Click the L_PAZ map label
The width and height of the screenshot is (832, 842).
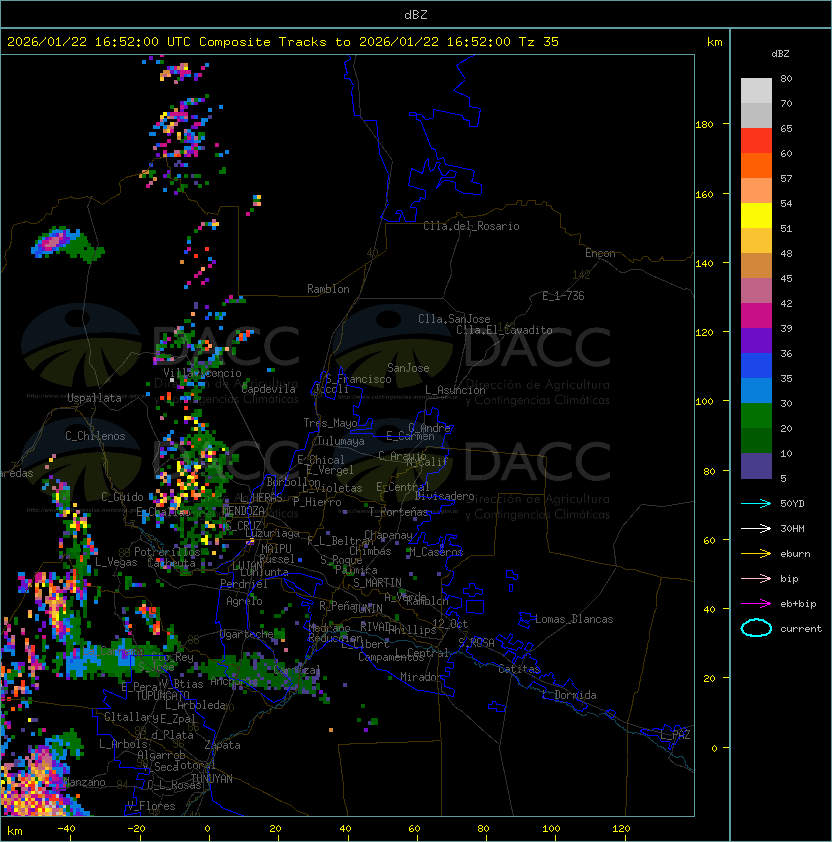pos(675,735)
